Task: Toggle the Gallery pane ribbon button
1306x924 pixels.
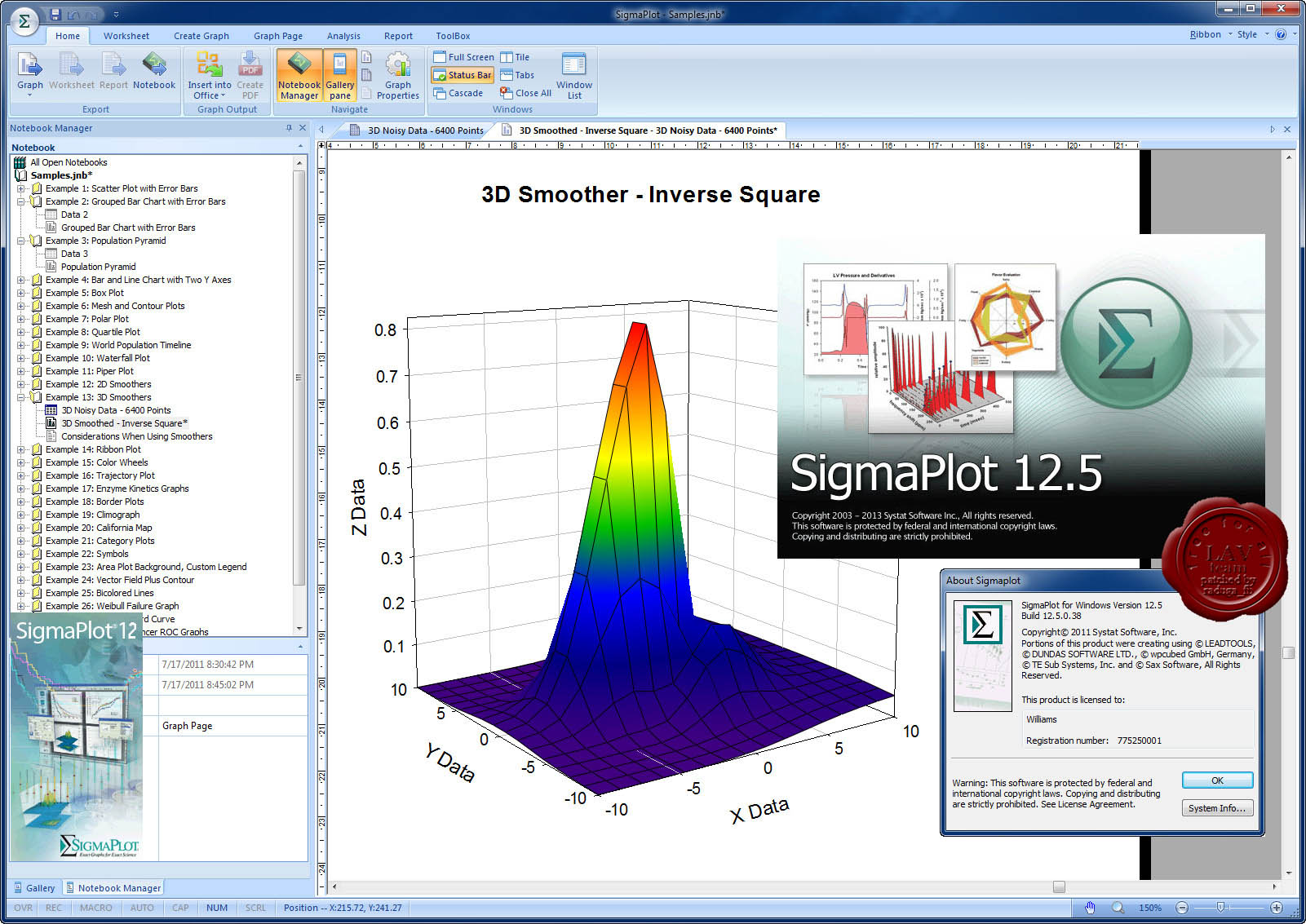Action: (x=340, y=75)
